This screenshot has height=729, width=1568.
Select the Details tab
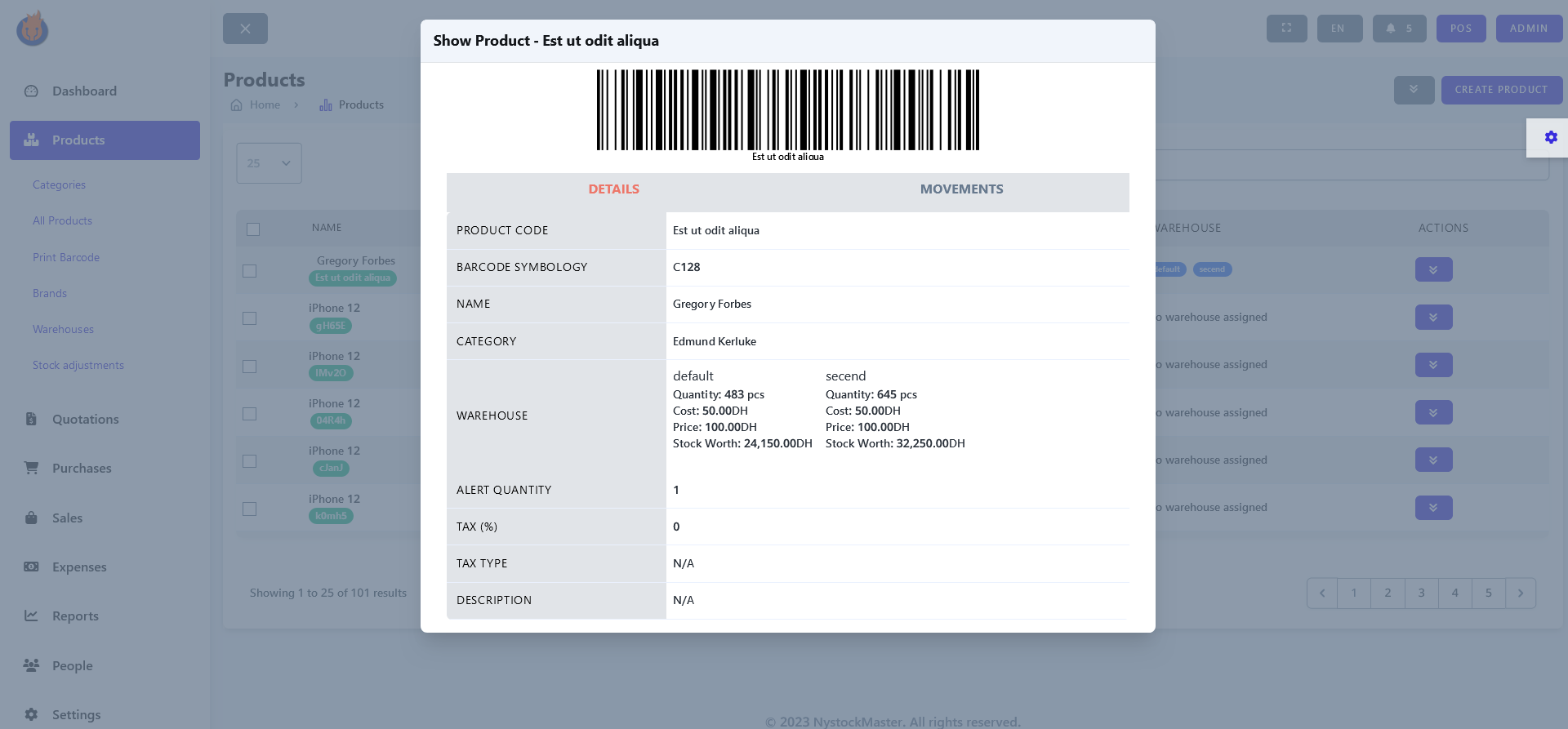click(x=613, y=189)
